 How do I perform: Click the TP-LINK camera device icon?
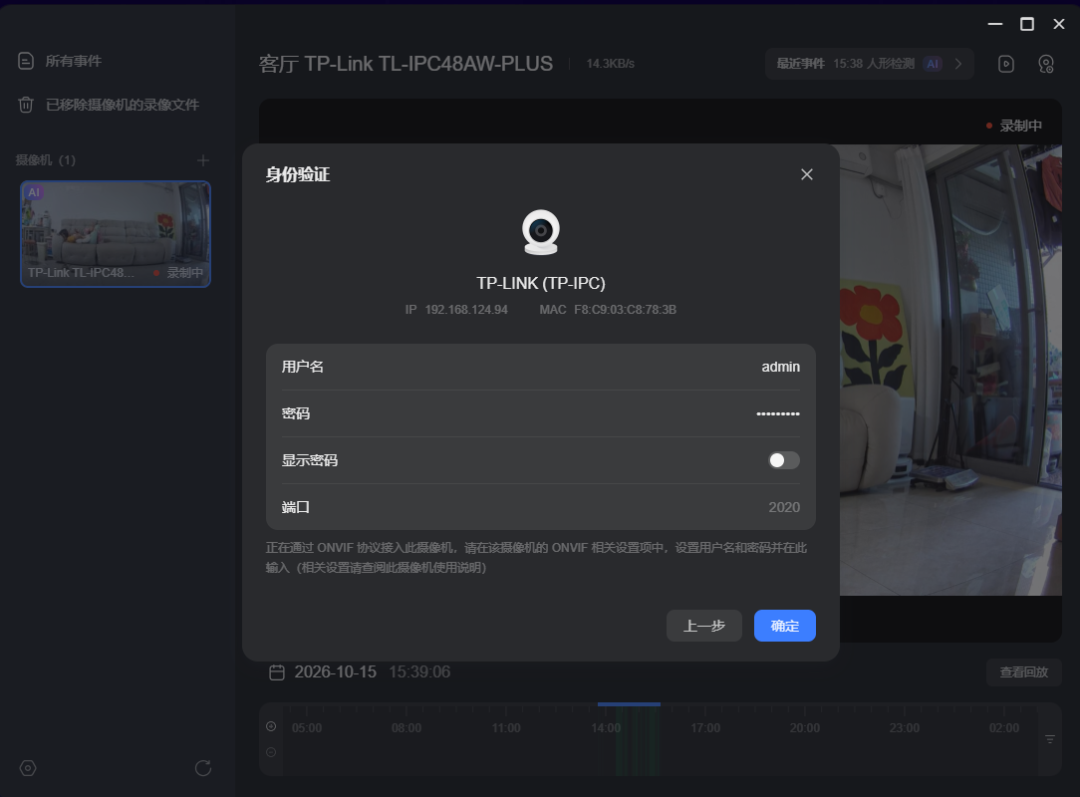point(541,232)
